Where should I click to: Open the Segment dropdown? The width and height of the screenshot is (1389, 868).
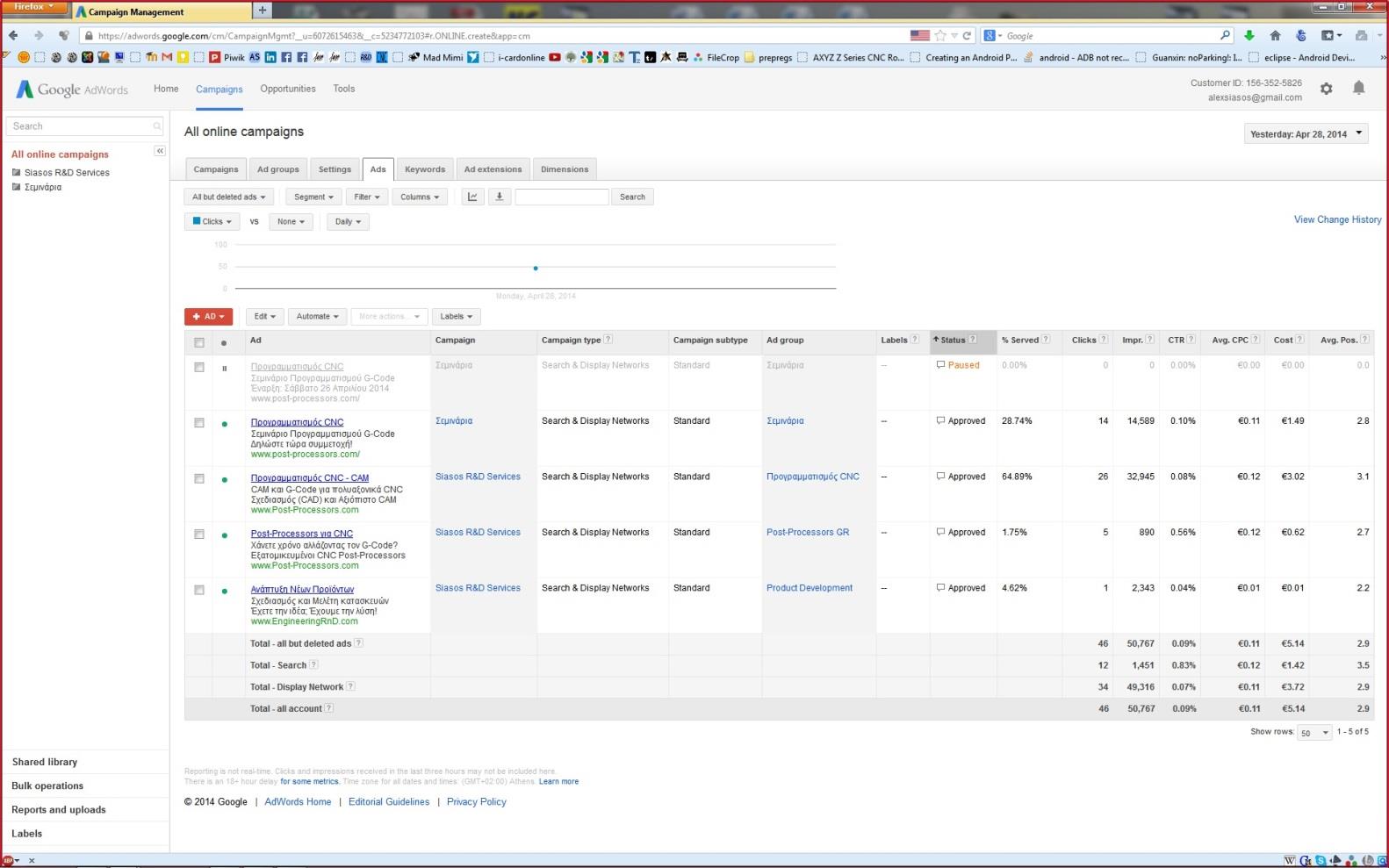[313, 197]
